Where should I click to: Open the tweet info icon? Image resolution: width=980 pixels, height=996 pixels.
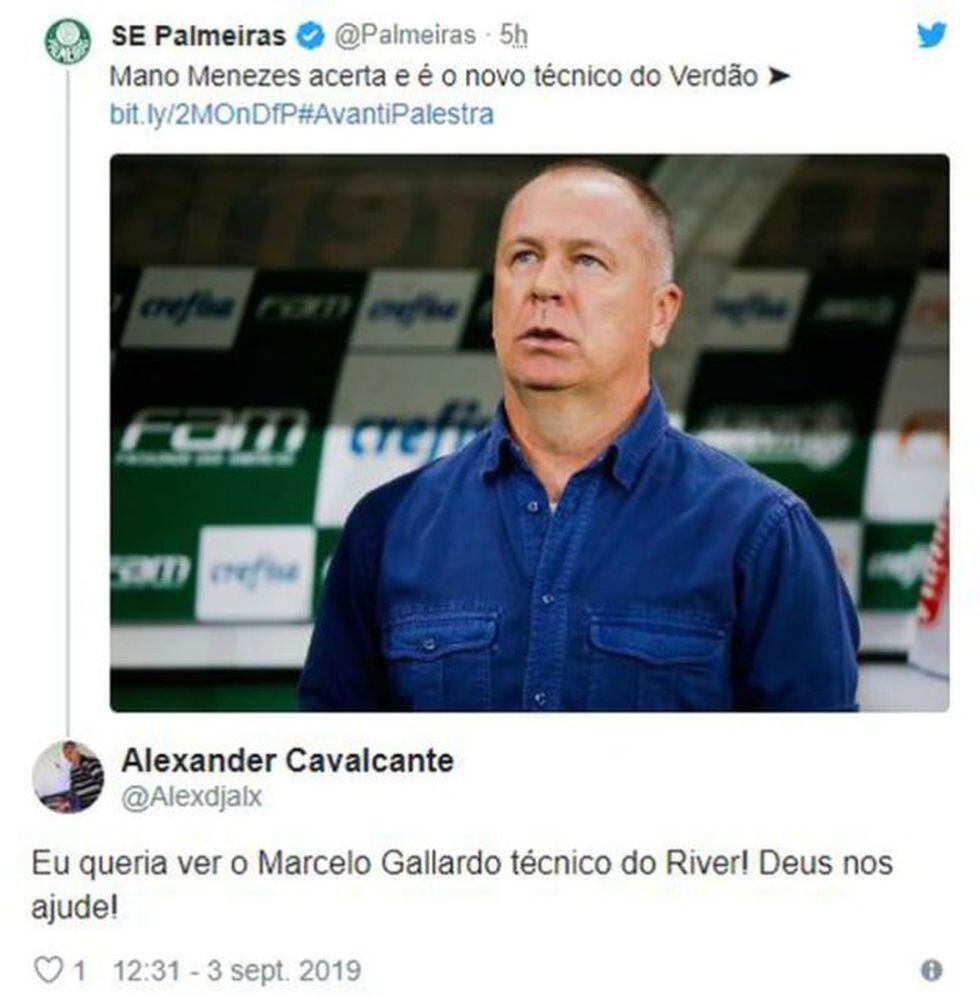click(931, 970)
